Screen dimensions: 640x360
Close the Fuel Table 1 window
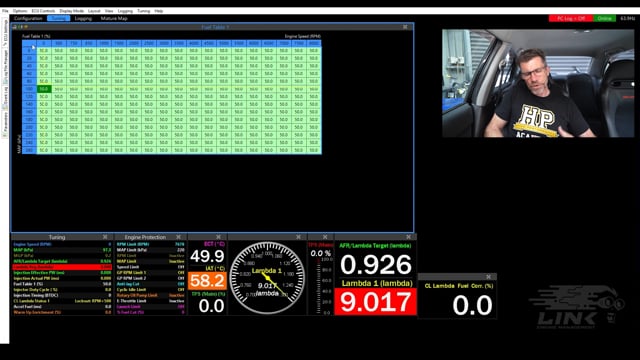405,27
